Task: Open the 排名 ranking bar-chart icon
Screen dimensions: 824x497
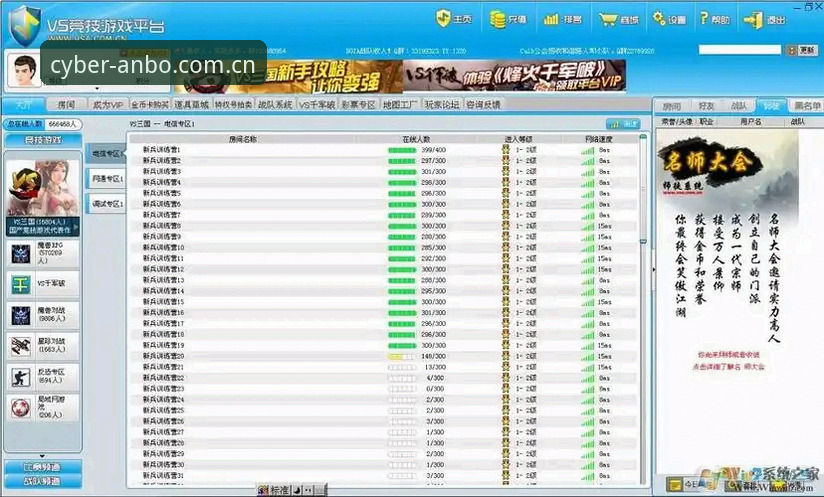Action: pyautogui.click(x=551, y=19)
